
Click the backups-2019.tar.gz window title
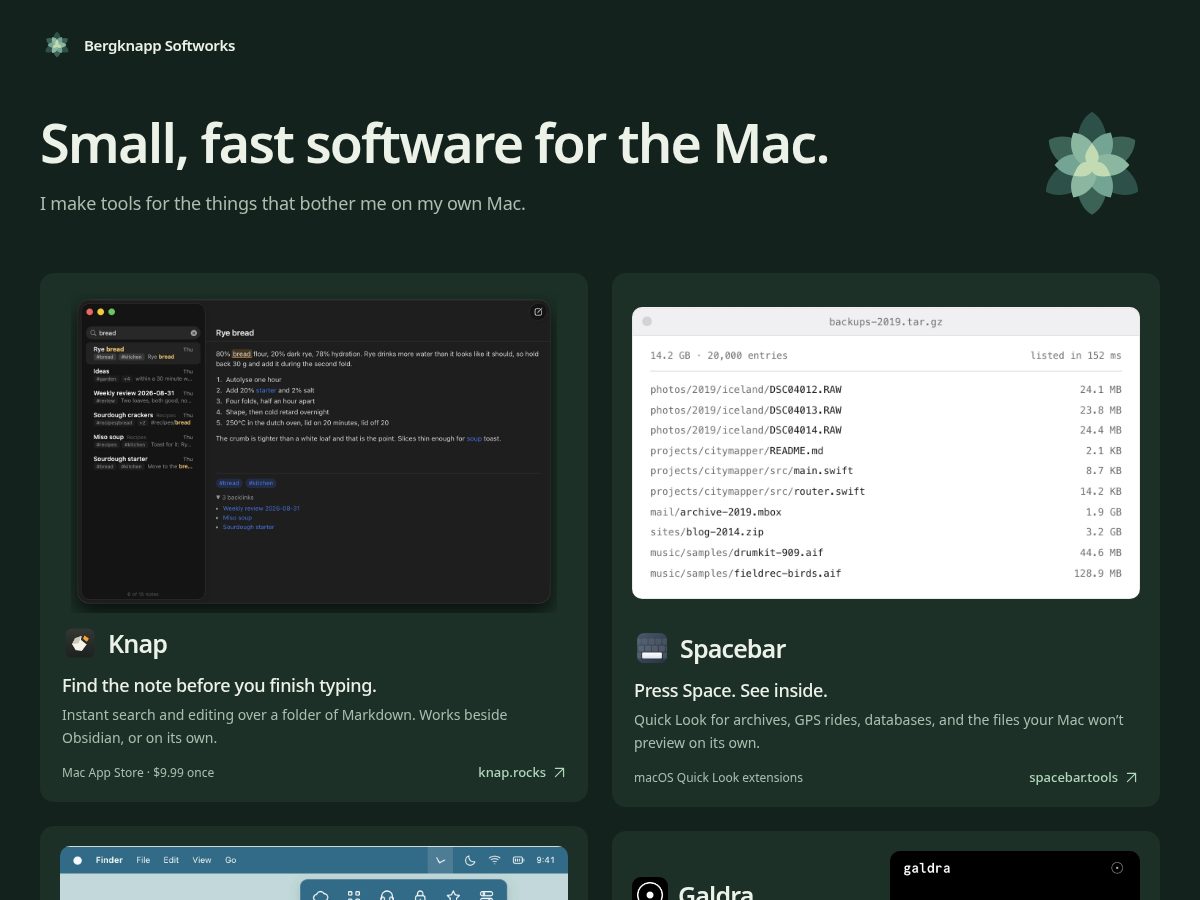tap(886, 322)
